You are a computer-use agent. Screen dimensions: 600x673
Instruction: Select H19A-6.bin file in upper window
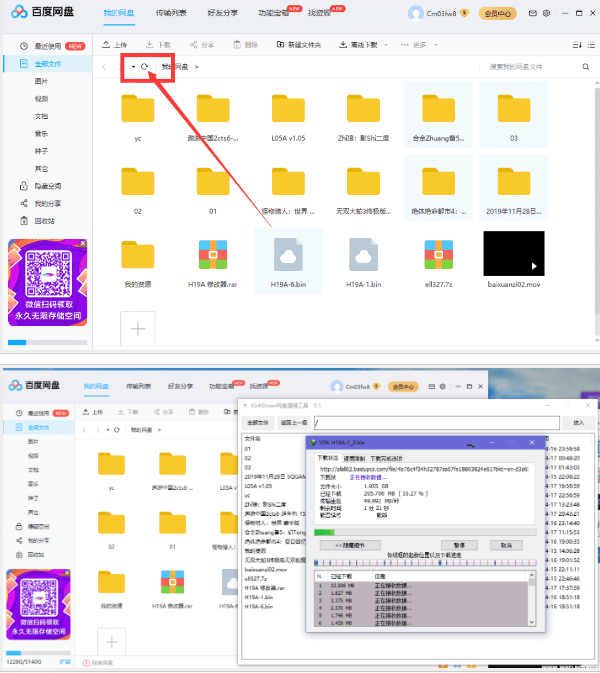pyautogui.click(x=288, y=262)
